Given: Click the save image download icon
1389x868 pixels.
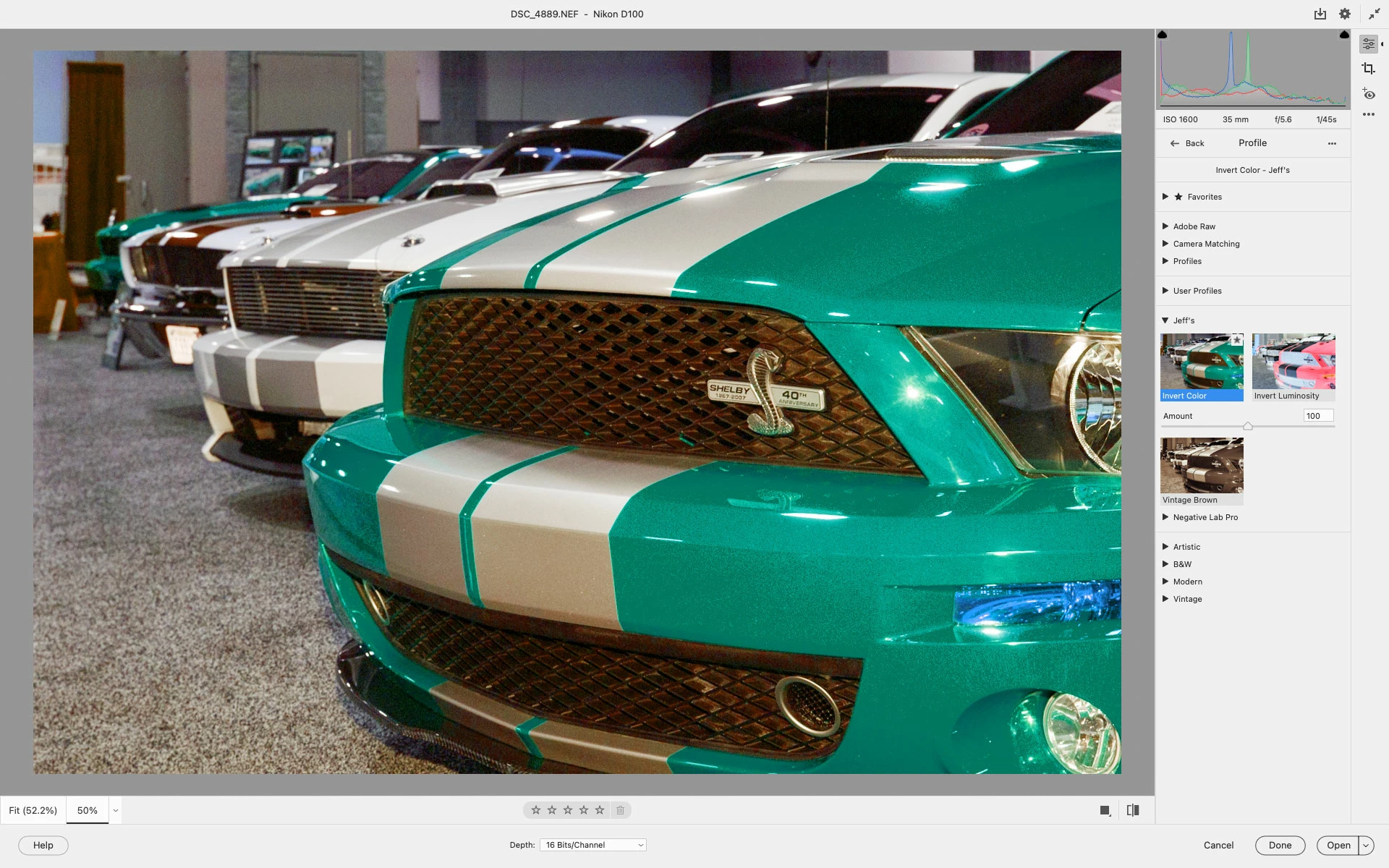Looking at the screenshot, I should tap(1320, 14).
